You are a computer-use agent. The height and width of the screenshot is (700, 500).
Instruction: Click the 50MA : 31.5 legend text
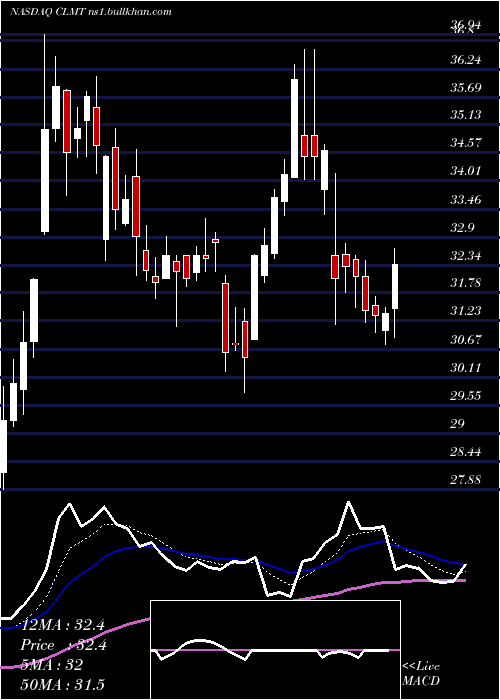[x=62, y=684]
